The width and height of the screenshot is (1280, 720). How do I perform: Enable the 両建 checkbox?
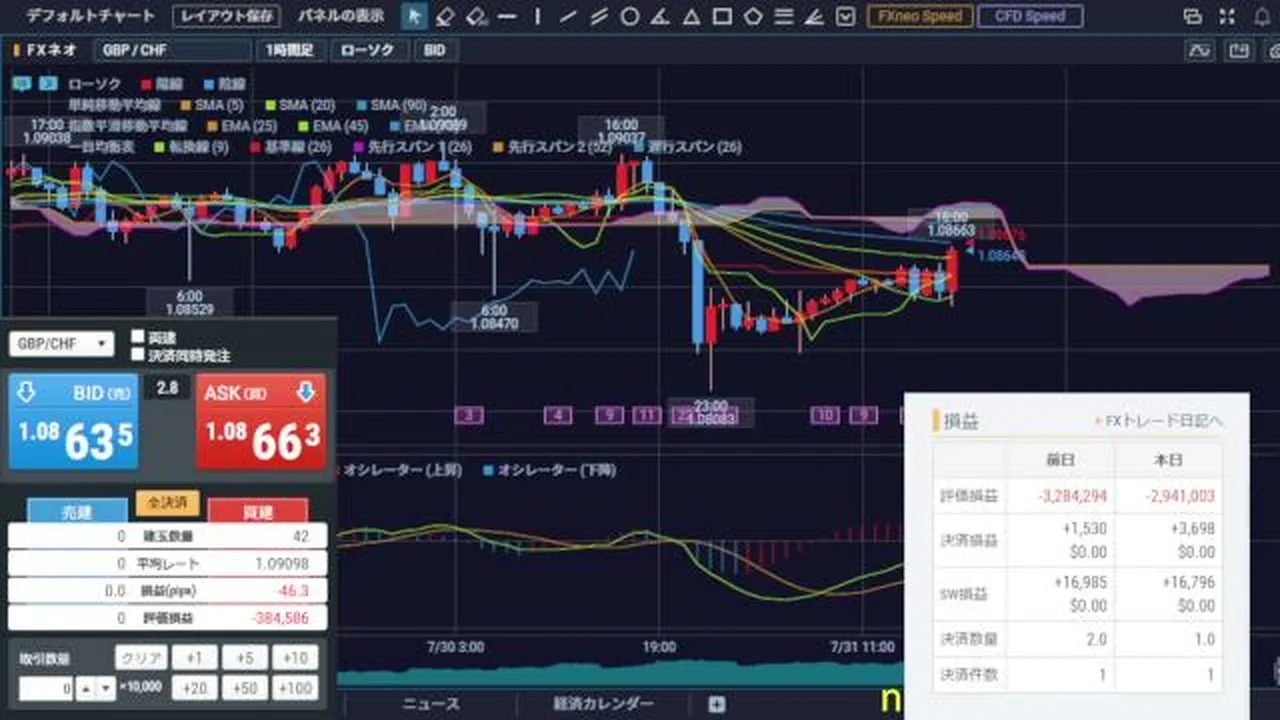pyautogui.click(x=138, y=338)
